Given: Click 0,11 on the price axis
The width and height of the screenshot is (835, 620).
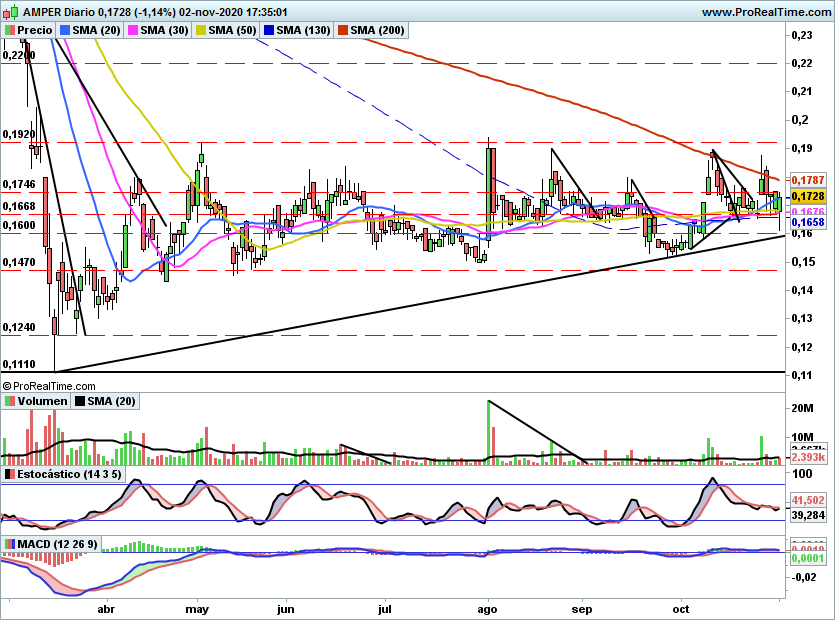Looking at the screenshot, I should pyautogui.click(x=802, y=375).
